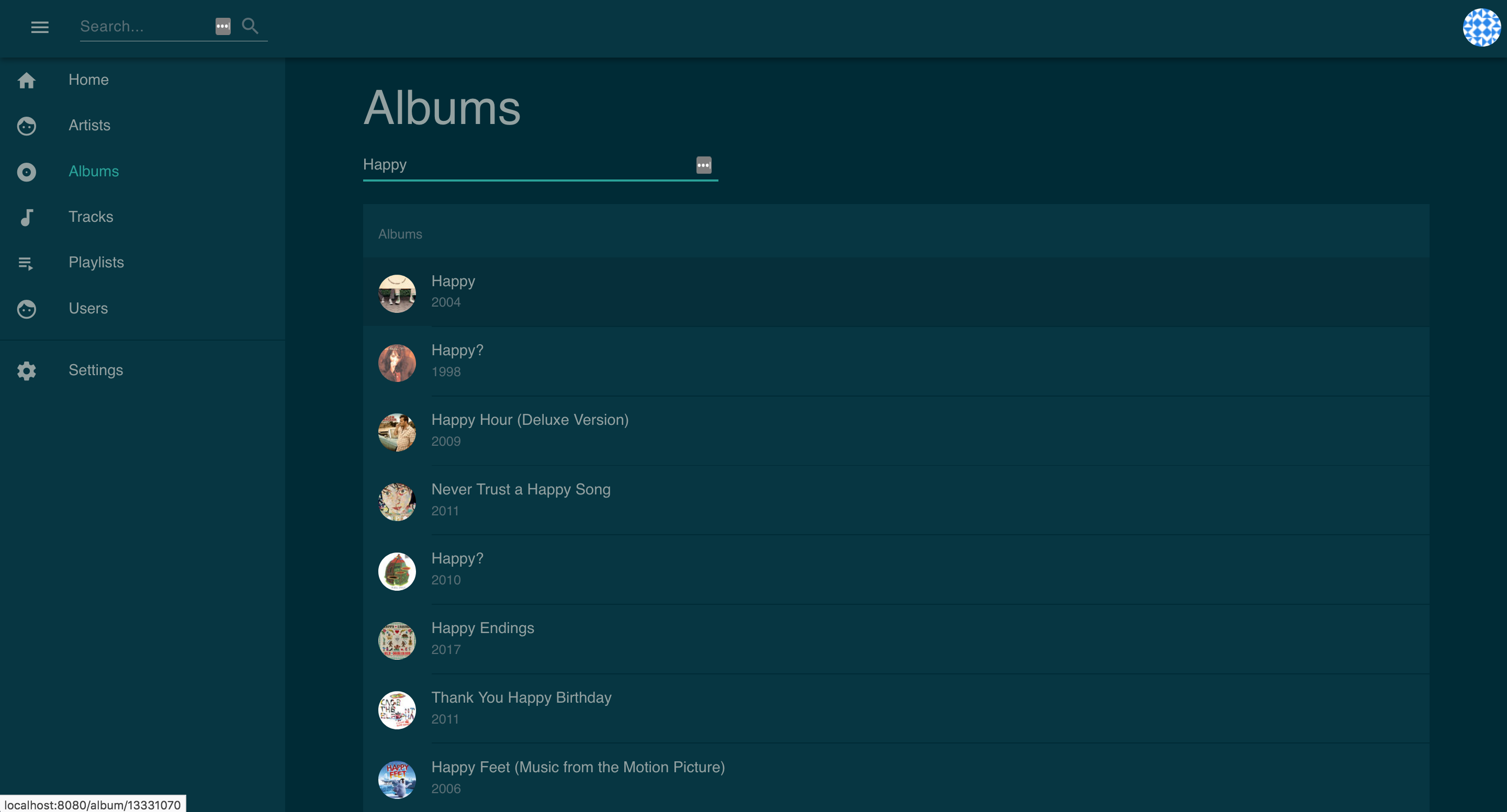Click the Home house icon
Image resolution: width=1507 pixels, height=812 pixels.
[26, 80]
